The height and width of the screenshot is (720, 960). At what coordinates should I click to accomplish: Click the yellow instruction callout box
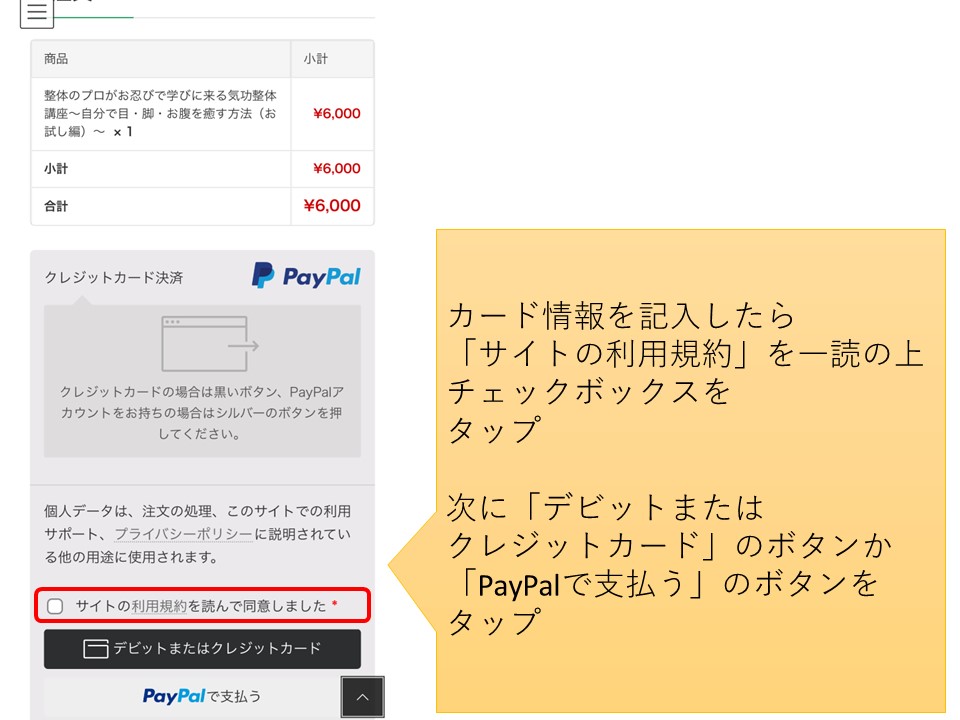[x=691, y=471]
